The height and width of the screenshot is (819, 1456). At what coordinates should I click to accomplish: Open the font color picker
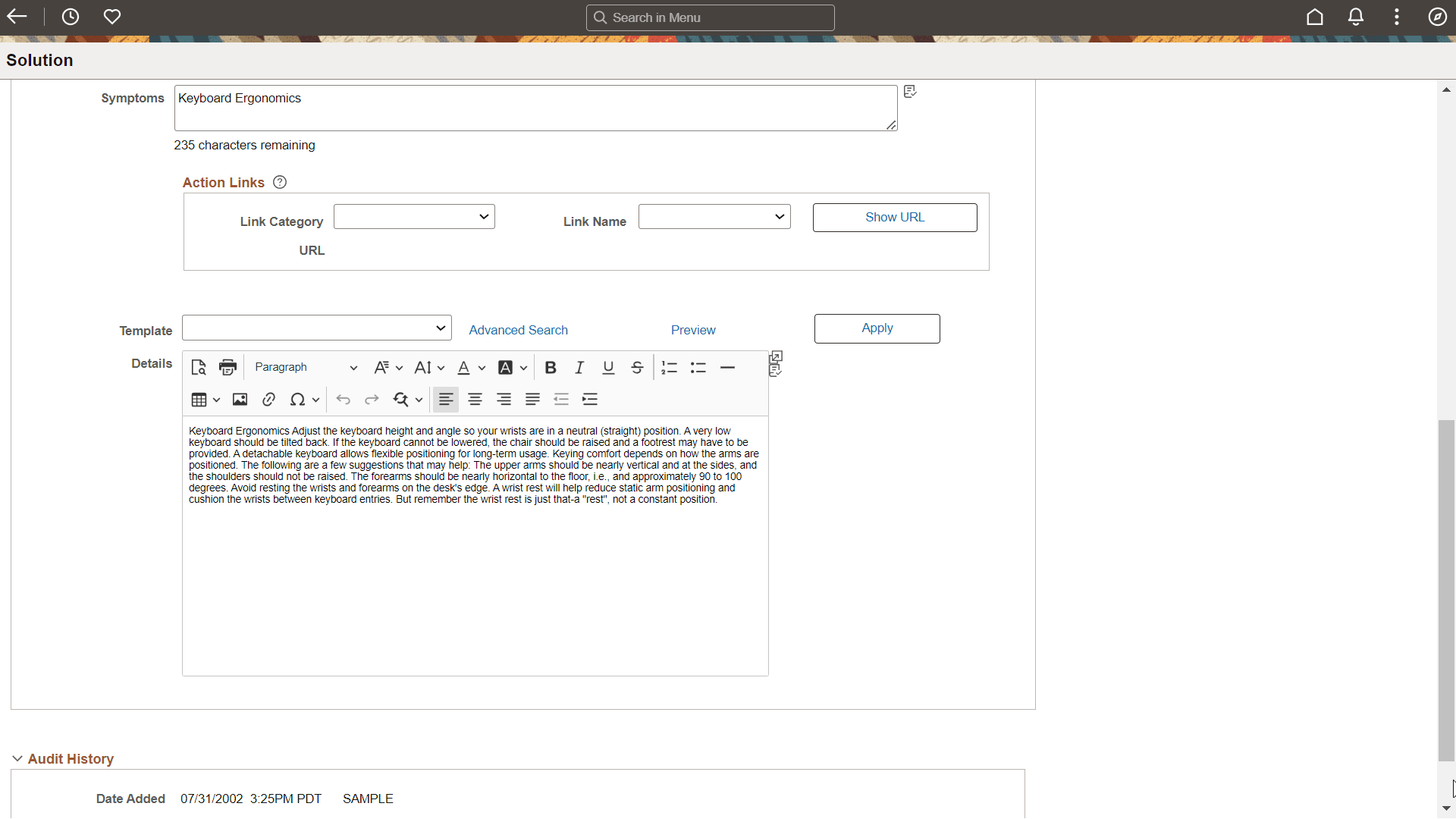[465, 367]
